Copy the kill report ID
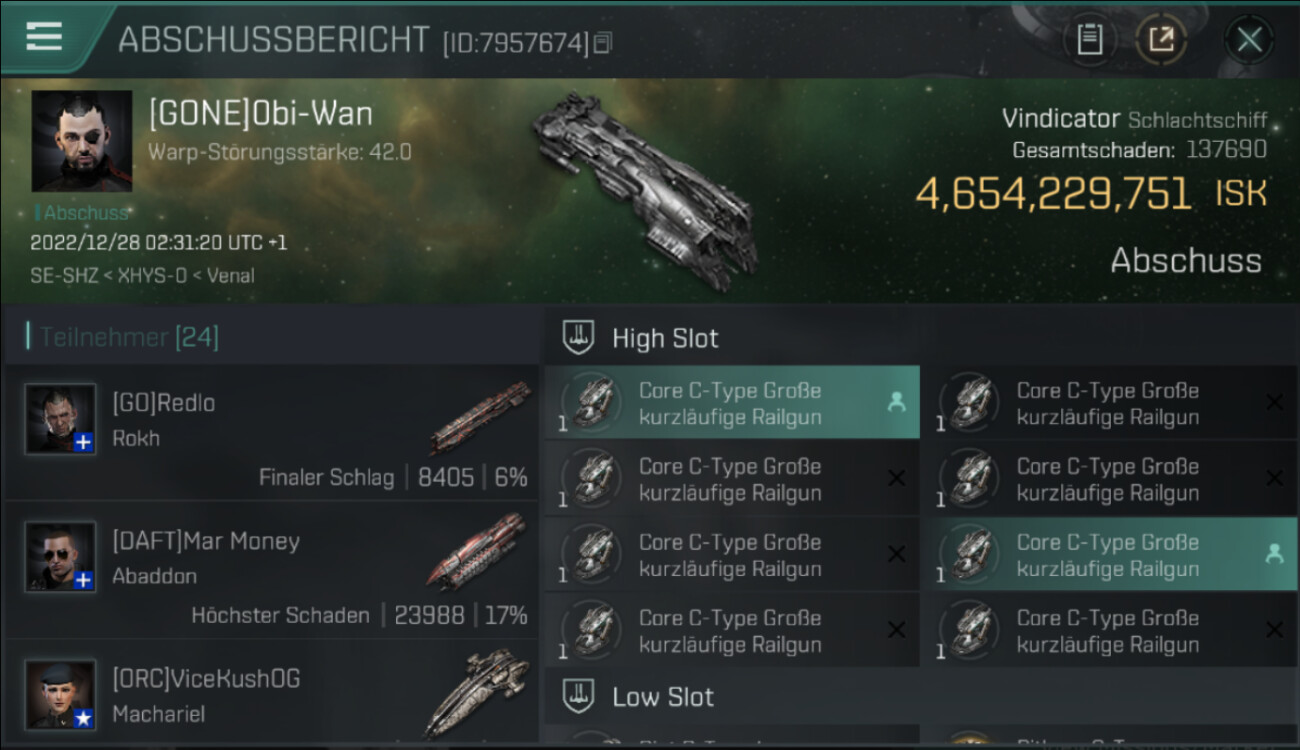Image resolution: width=1300 pixels, height=750 pixels. point(602,43)
